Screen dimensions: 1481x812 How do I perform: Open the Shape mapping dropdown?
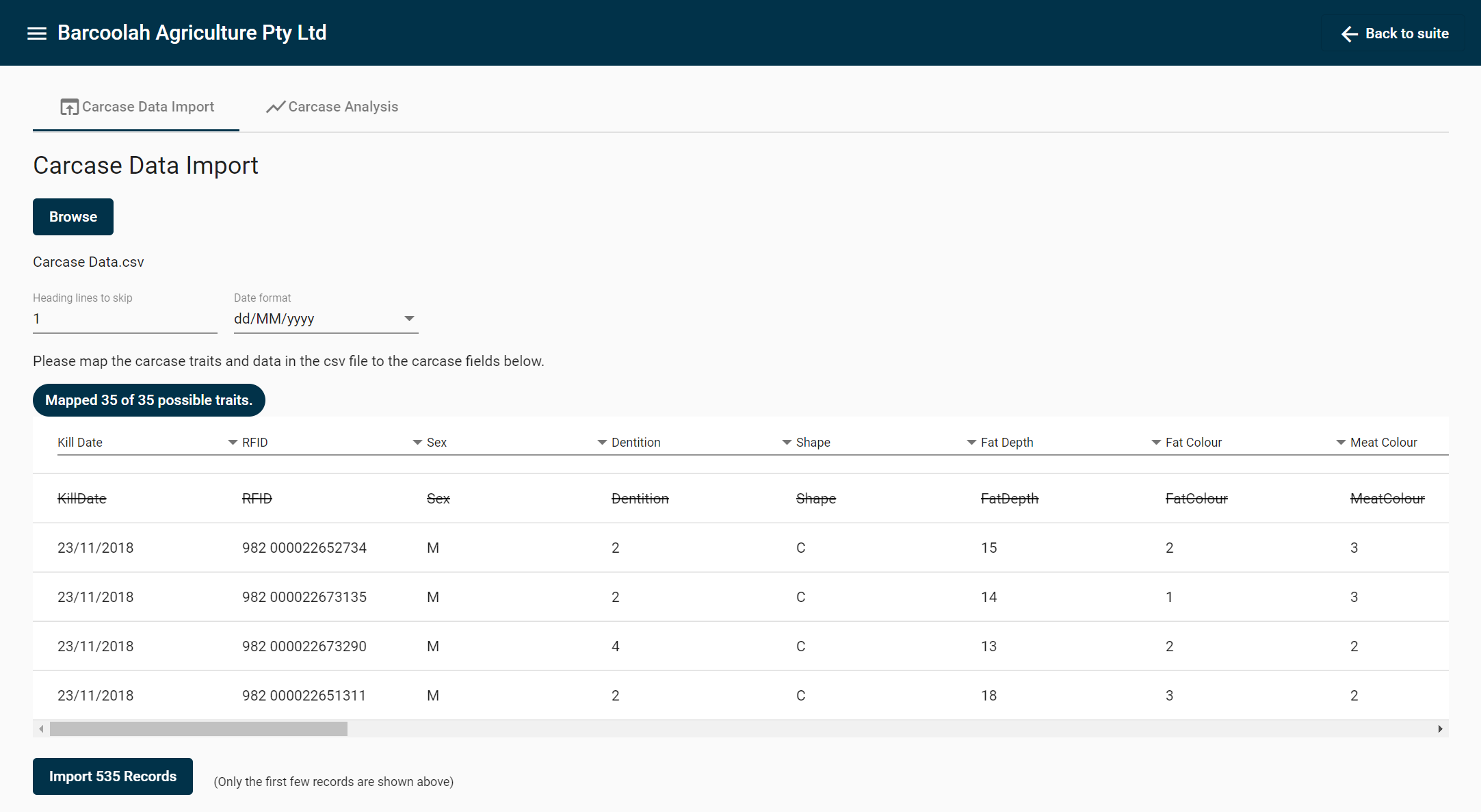pos(887,443)
